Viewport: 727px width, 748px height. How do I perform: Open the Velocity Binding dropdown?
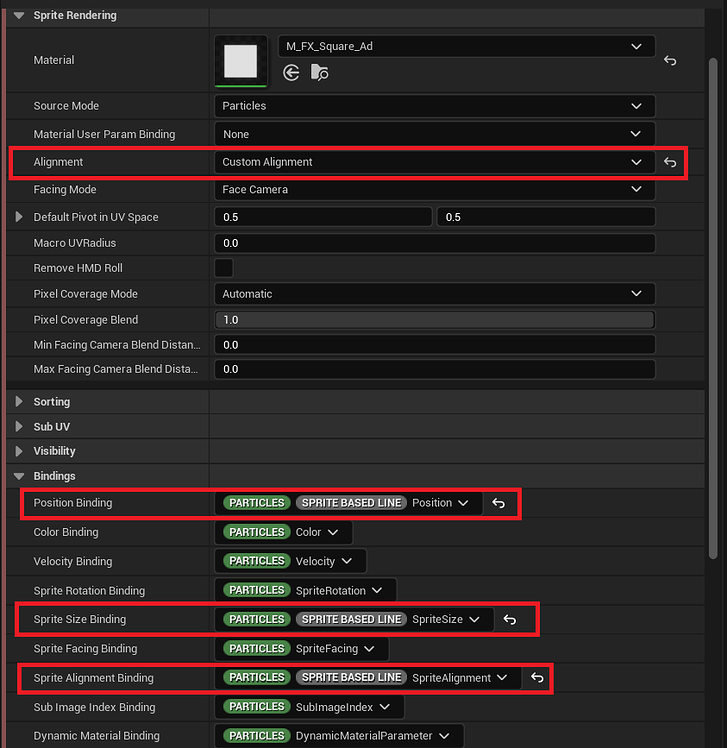click(291, 561)
